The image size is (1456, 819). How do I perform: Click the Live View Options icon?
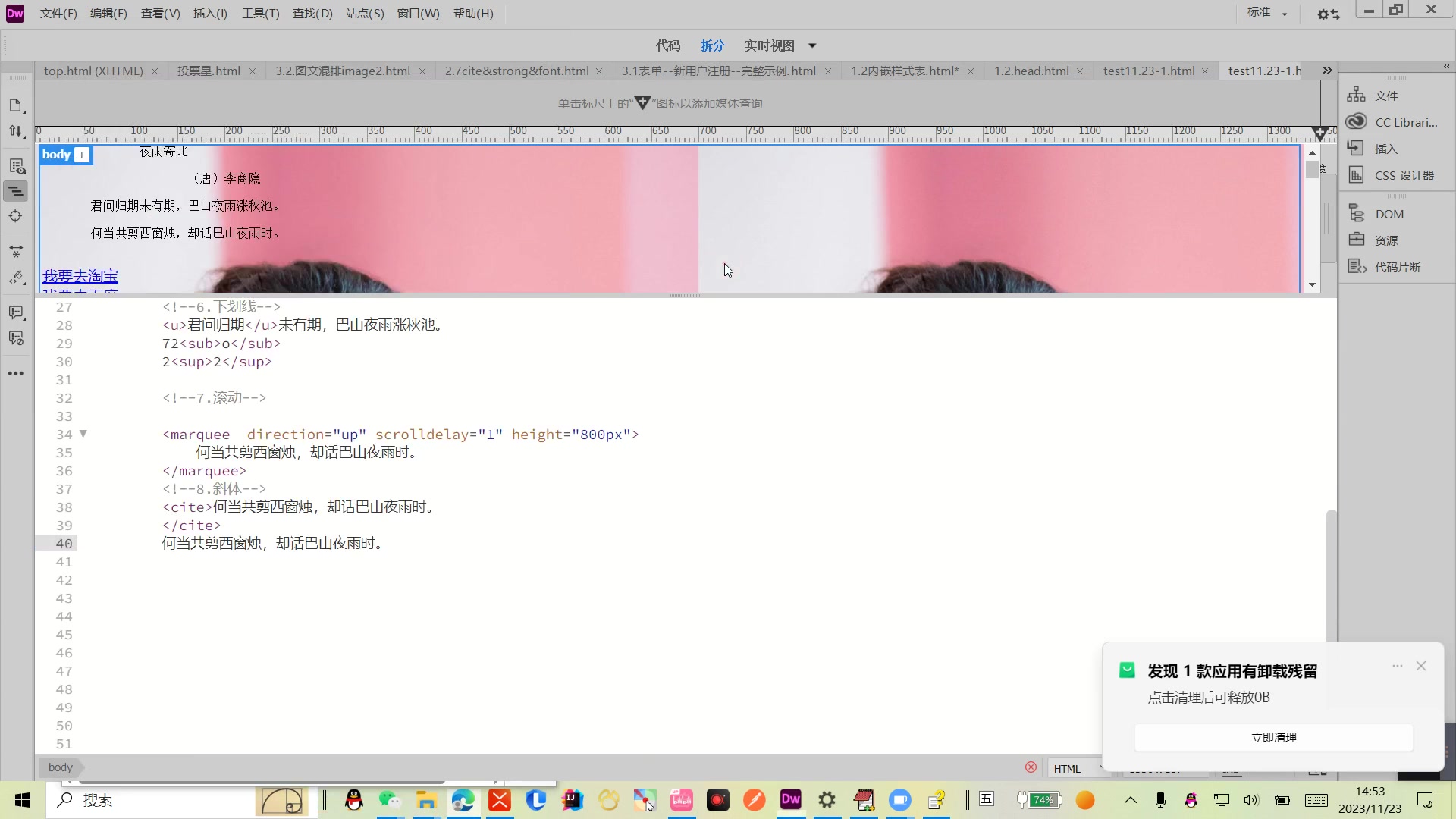(x=16, y=166)
